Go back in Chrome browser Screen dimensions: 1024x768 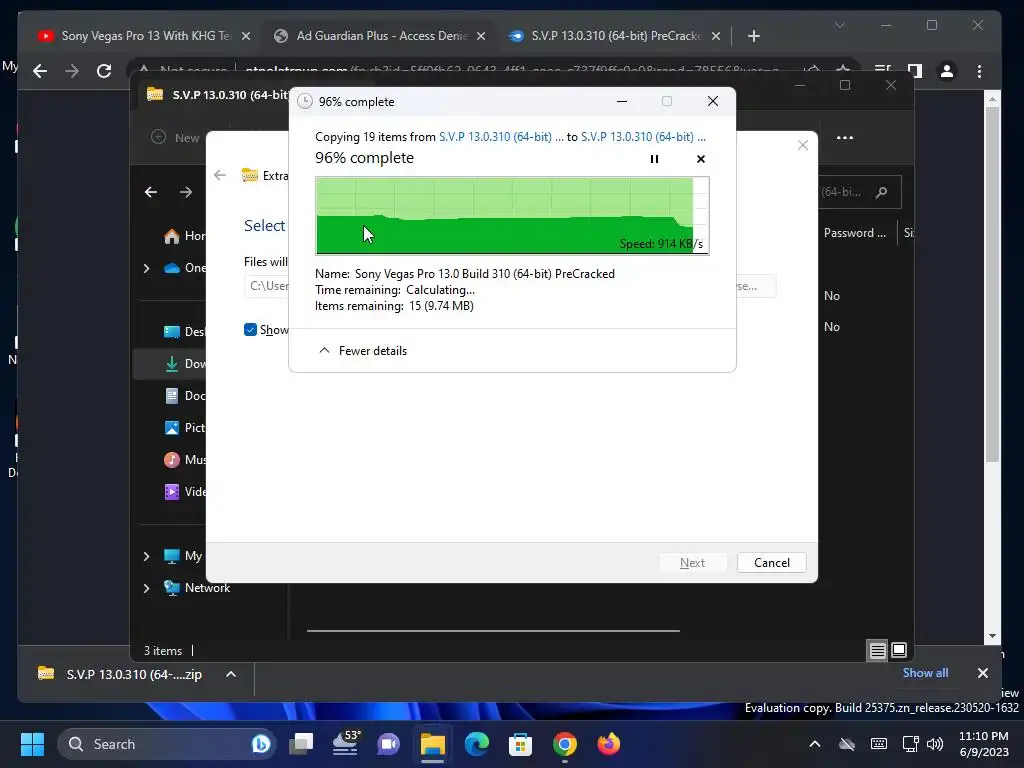pos(40,71)
